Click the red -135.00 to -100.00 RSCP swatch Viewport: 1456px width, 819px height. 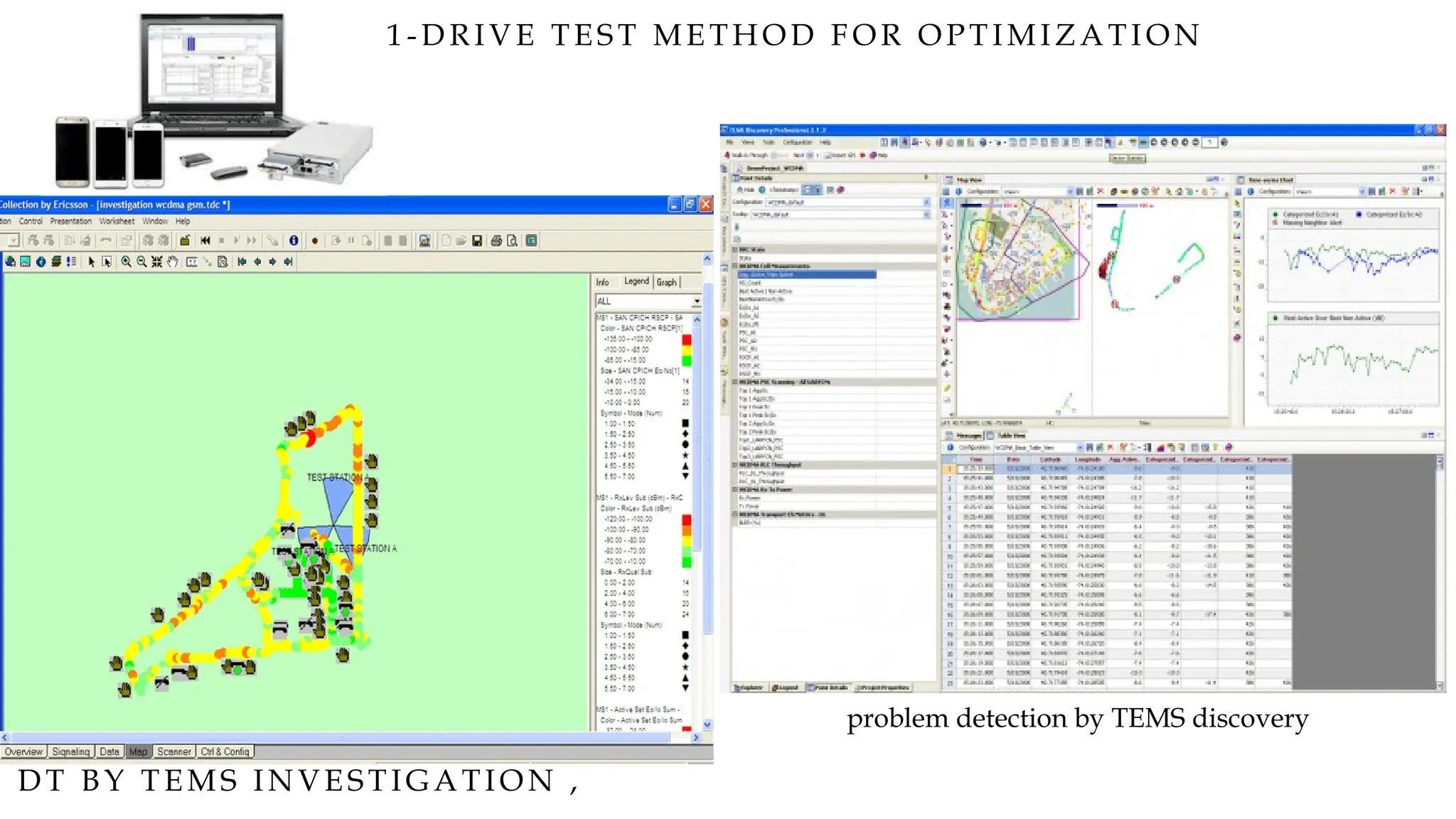(x=687, y=340)
